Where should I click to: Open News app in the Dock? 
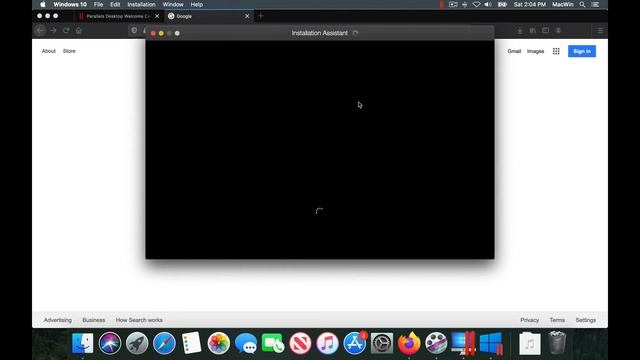pos(300,343)
